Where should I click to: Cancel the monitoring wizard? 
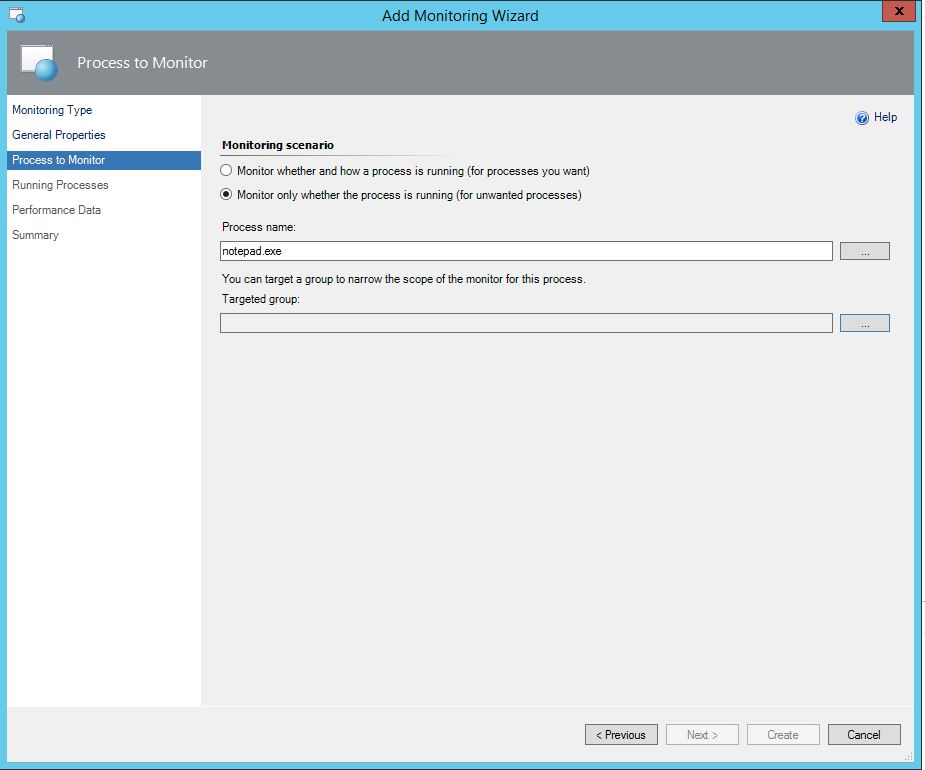(864, 735)
